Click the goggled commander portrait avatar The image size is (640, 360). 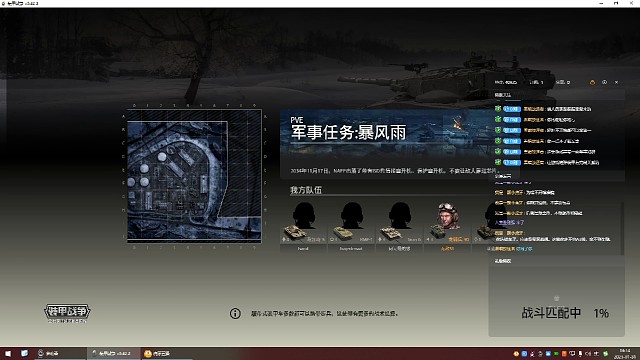[448, 216]
